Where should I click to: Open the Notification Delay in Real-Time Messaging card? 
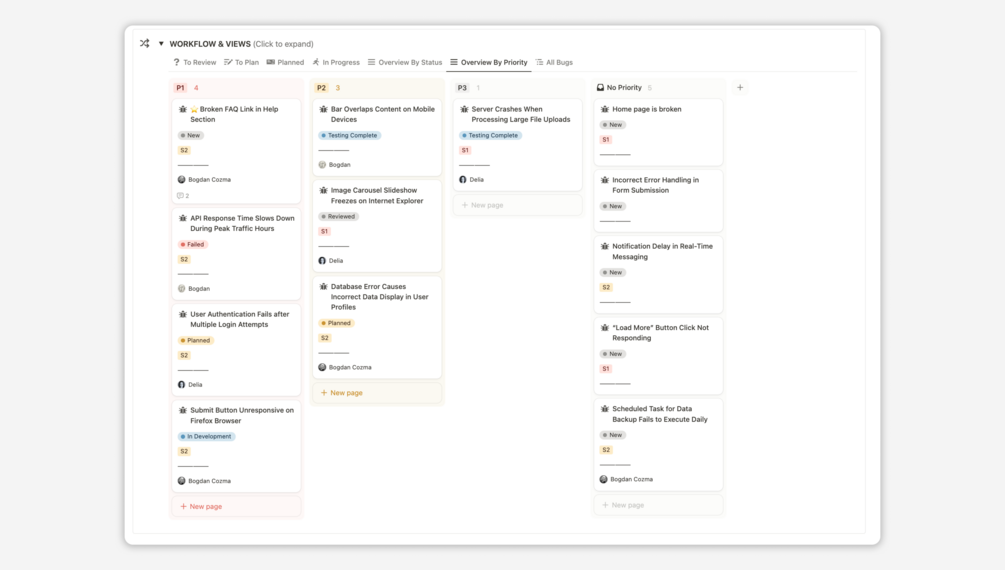(x=662, y=251)
